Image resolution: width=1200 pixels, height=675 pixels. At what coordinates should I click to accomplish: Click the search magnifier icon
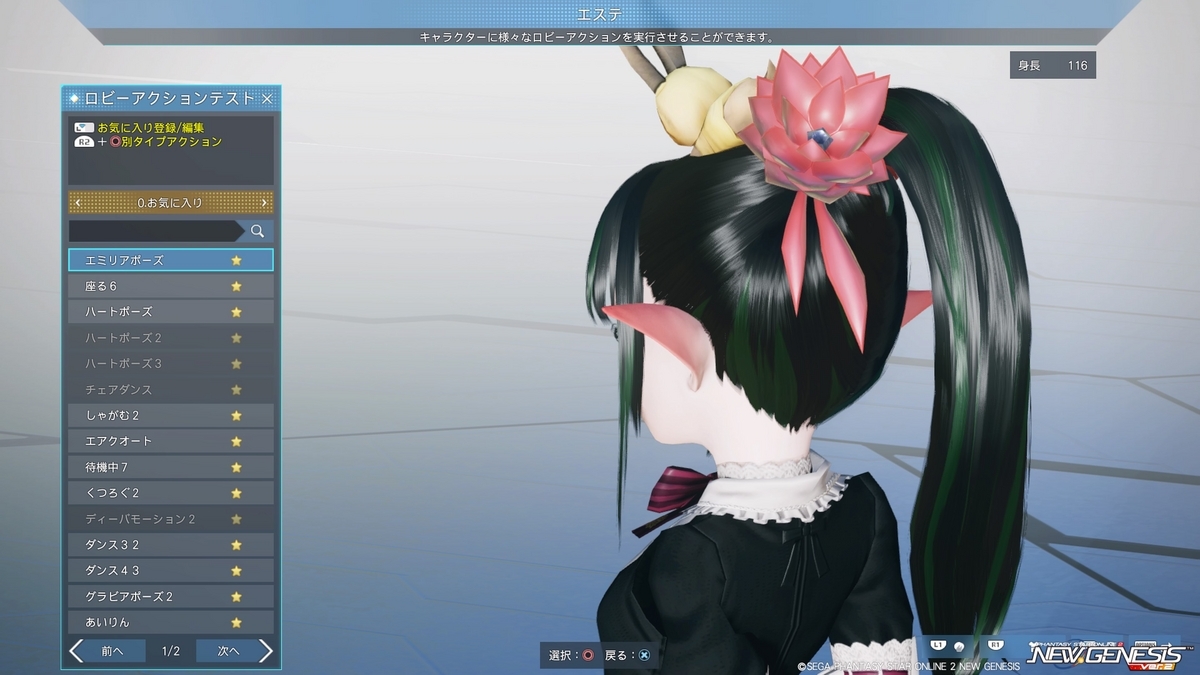click(x=257, y=231)
